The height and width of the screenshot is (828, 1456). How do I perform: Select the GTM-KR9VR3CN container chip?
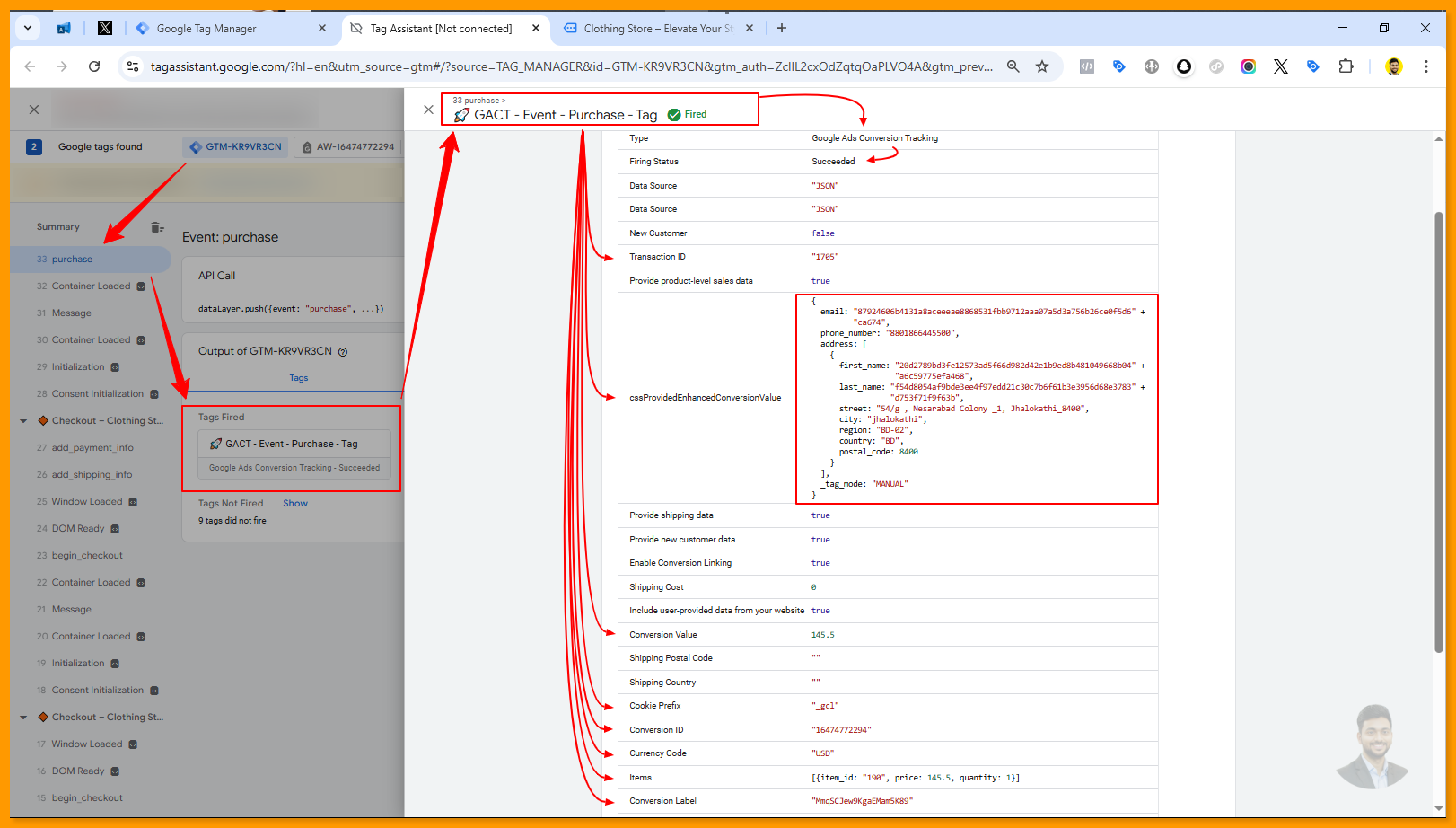235,146
